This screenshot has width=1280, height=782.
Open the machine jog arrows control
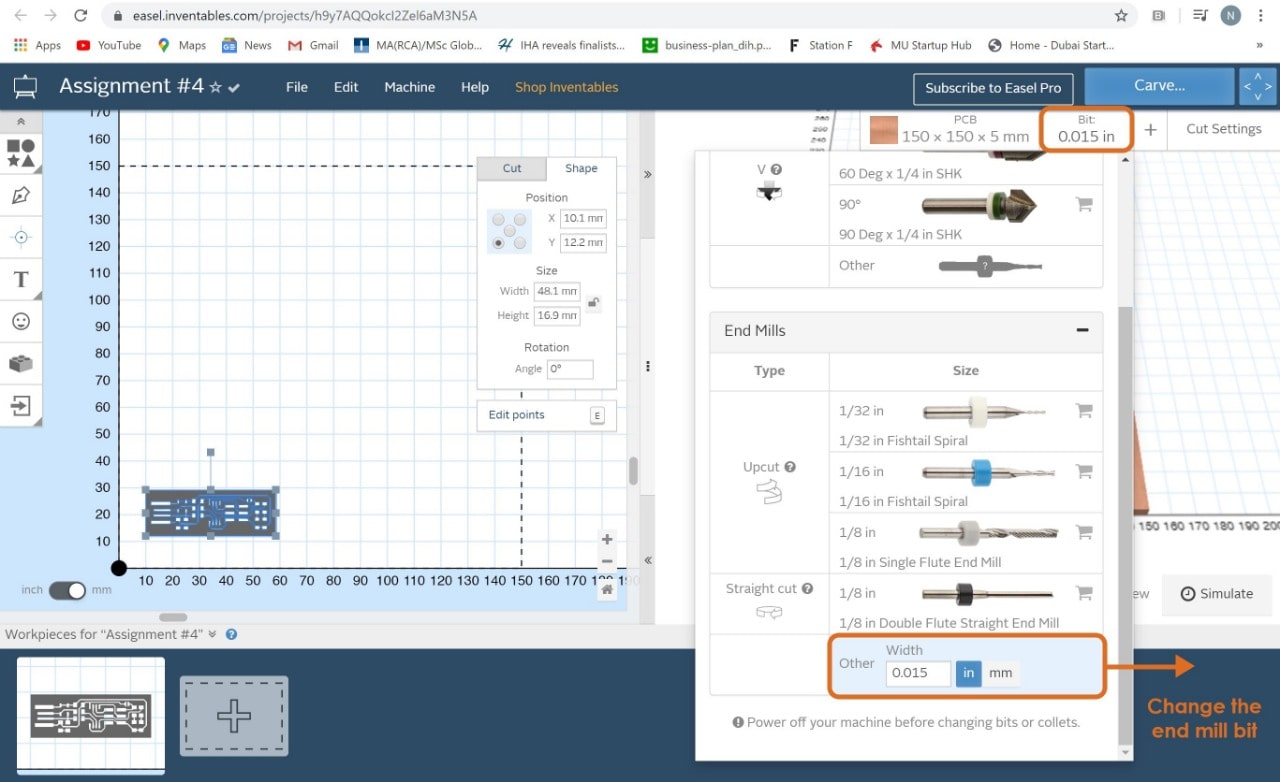point(1257,87)
